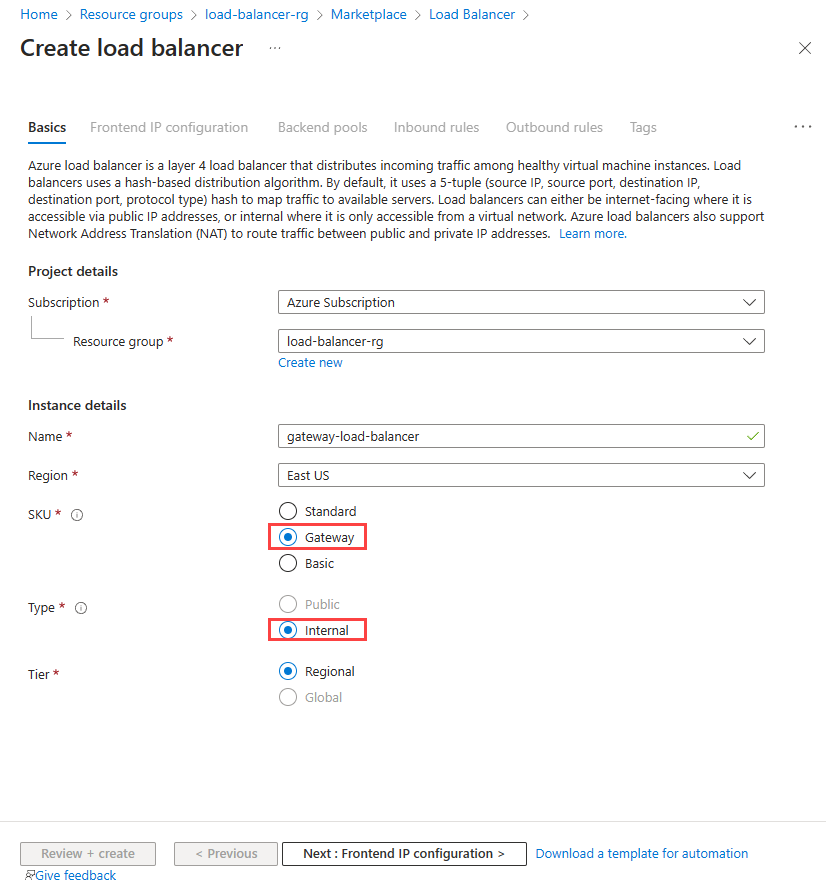Click Create new under Resource group
The height and width of the screenshot is (886, 826).
pyautogui.click(x=310, y=362)
